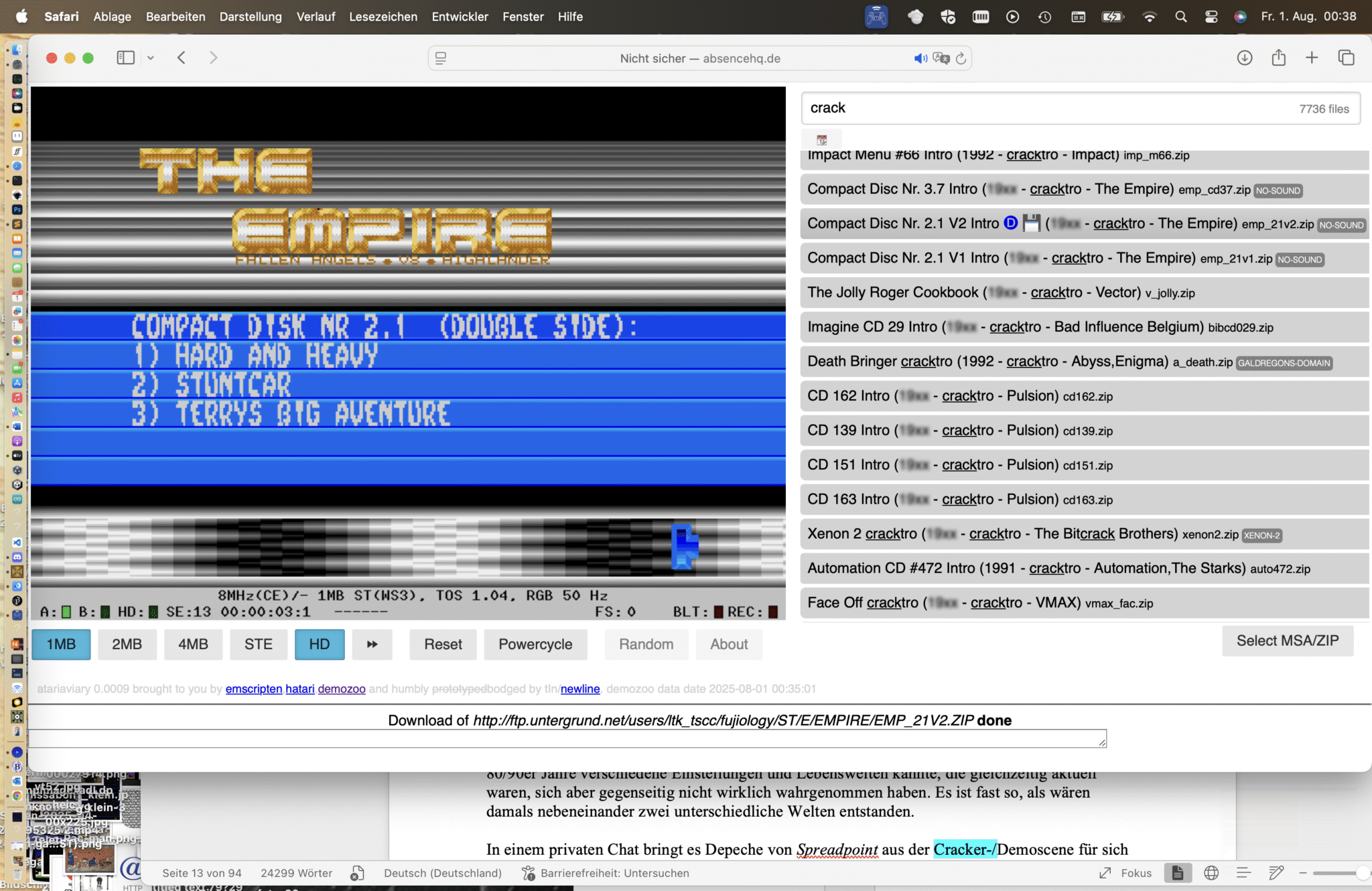
Task: Open the tab overview icon
Action: (x=1346, y=58)
